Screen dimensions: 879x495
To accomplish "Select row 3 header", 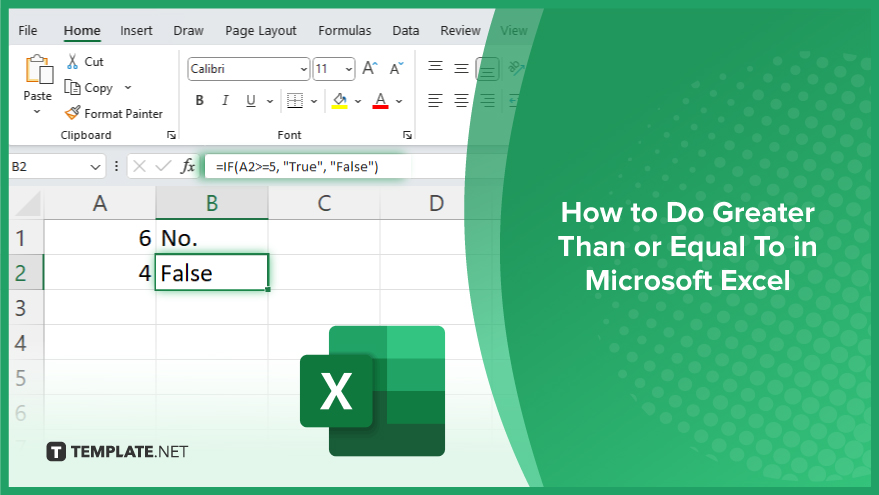I will click(26, 307).
